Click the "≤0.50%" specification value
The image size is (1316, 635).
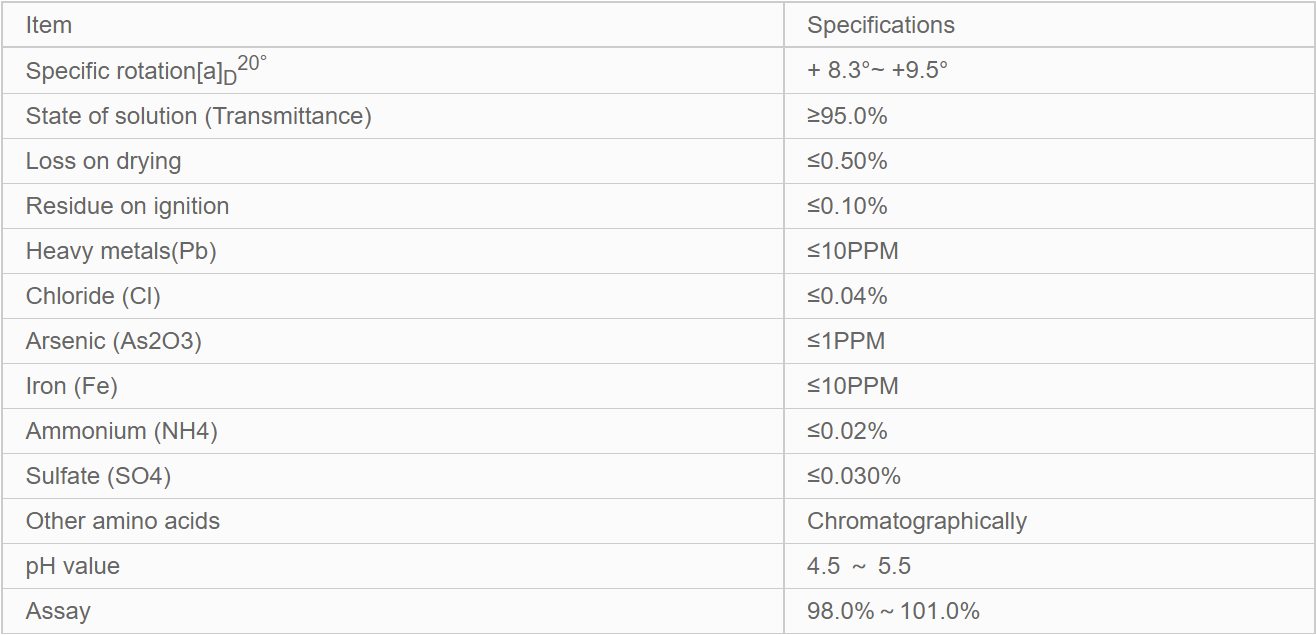(x=847, y=161)
